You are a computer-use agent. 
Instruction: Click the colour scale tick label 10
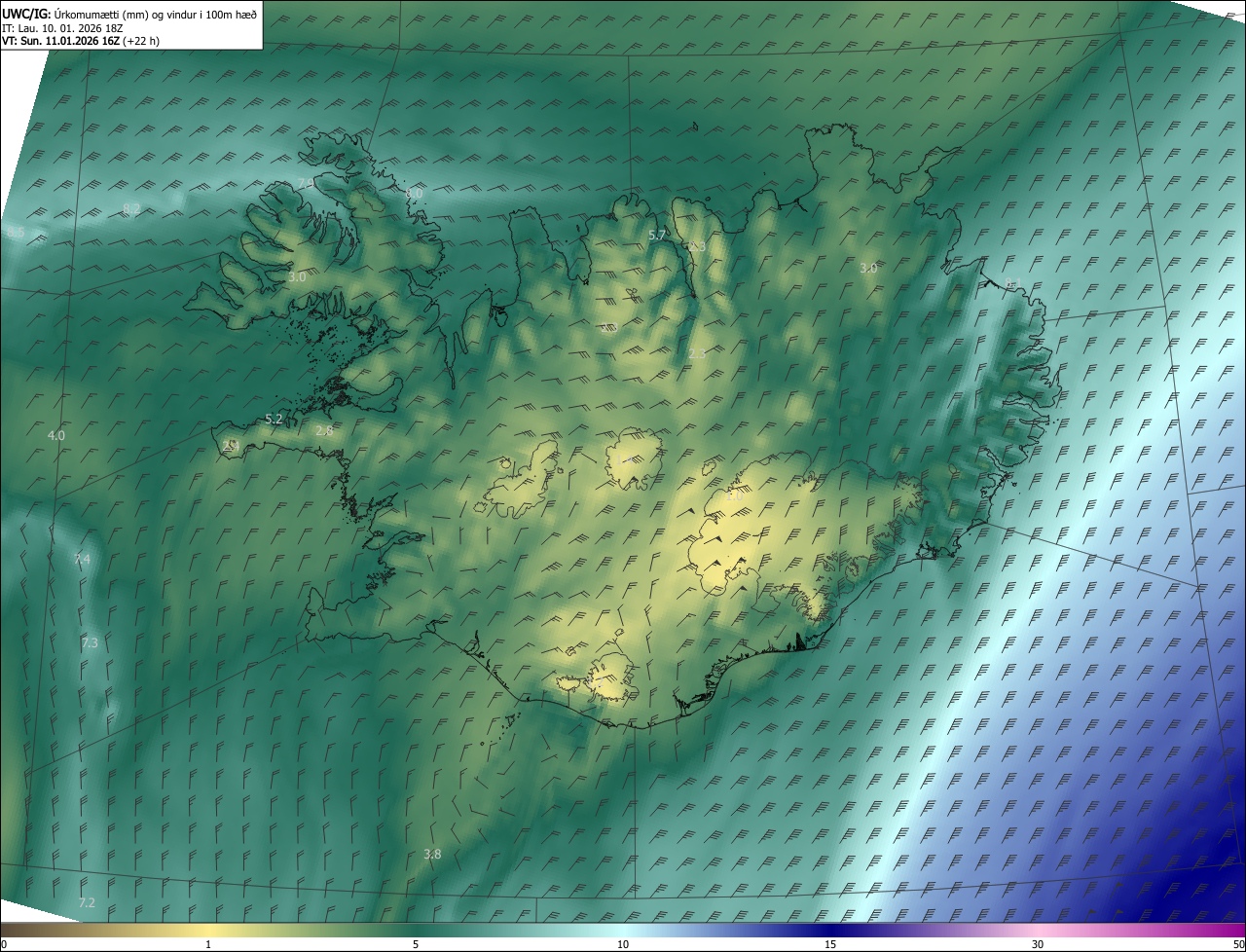click(x=623, y=944)
